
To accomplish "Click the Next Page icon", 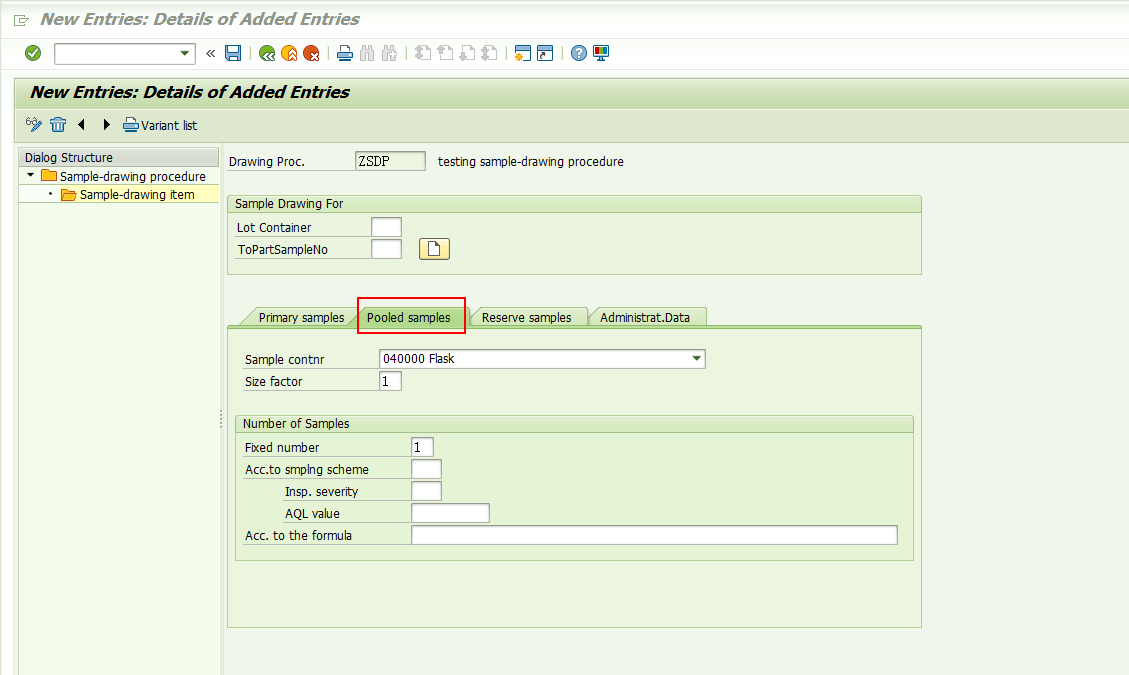I will tap(467, 53).
